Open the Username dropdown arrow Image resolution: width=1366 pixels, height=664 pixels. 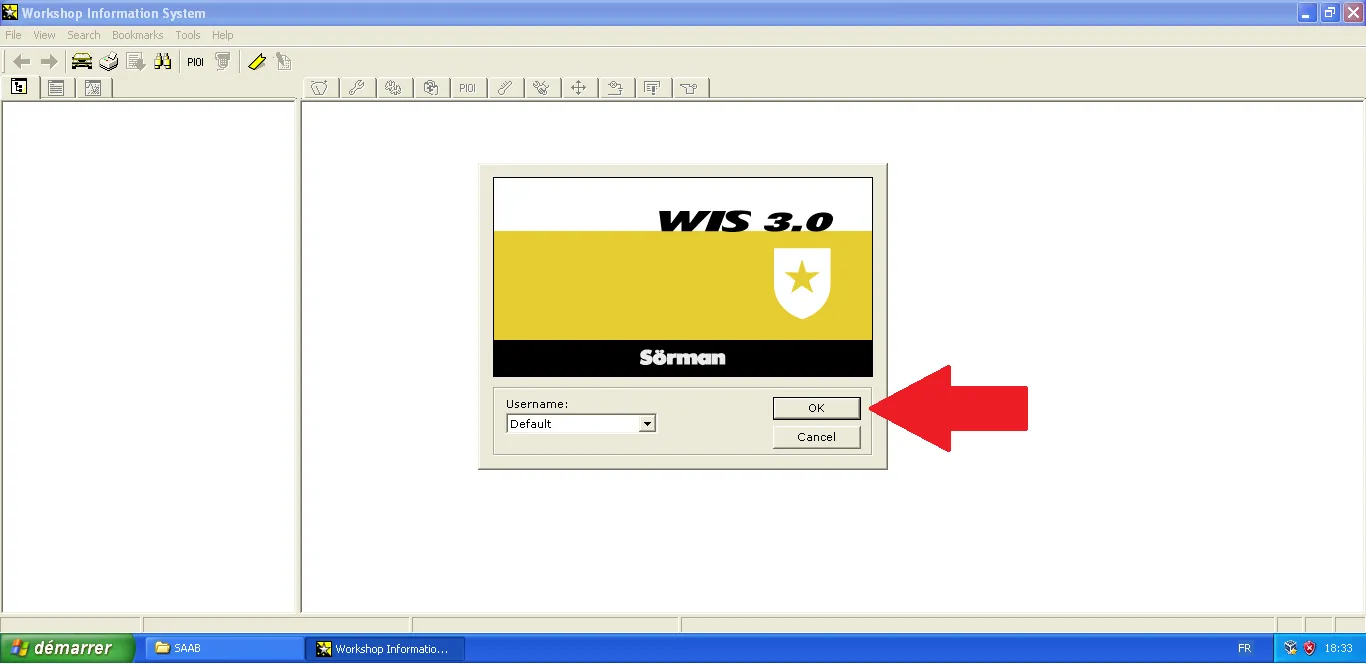point(647,424)
